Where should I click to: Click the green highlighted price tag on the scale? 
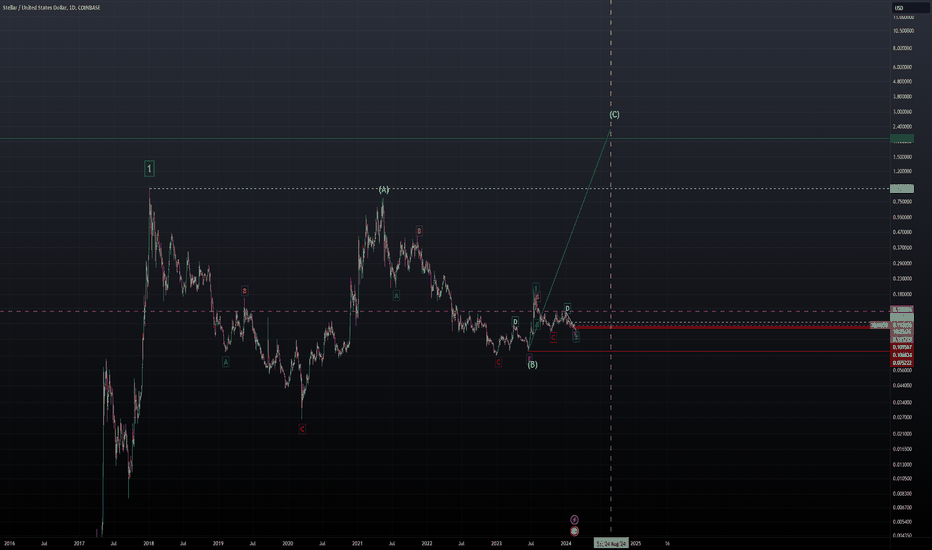[x=902, y=139]
